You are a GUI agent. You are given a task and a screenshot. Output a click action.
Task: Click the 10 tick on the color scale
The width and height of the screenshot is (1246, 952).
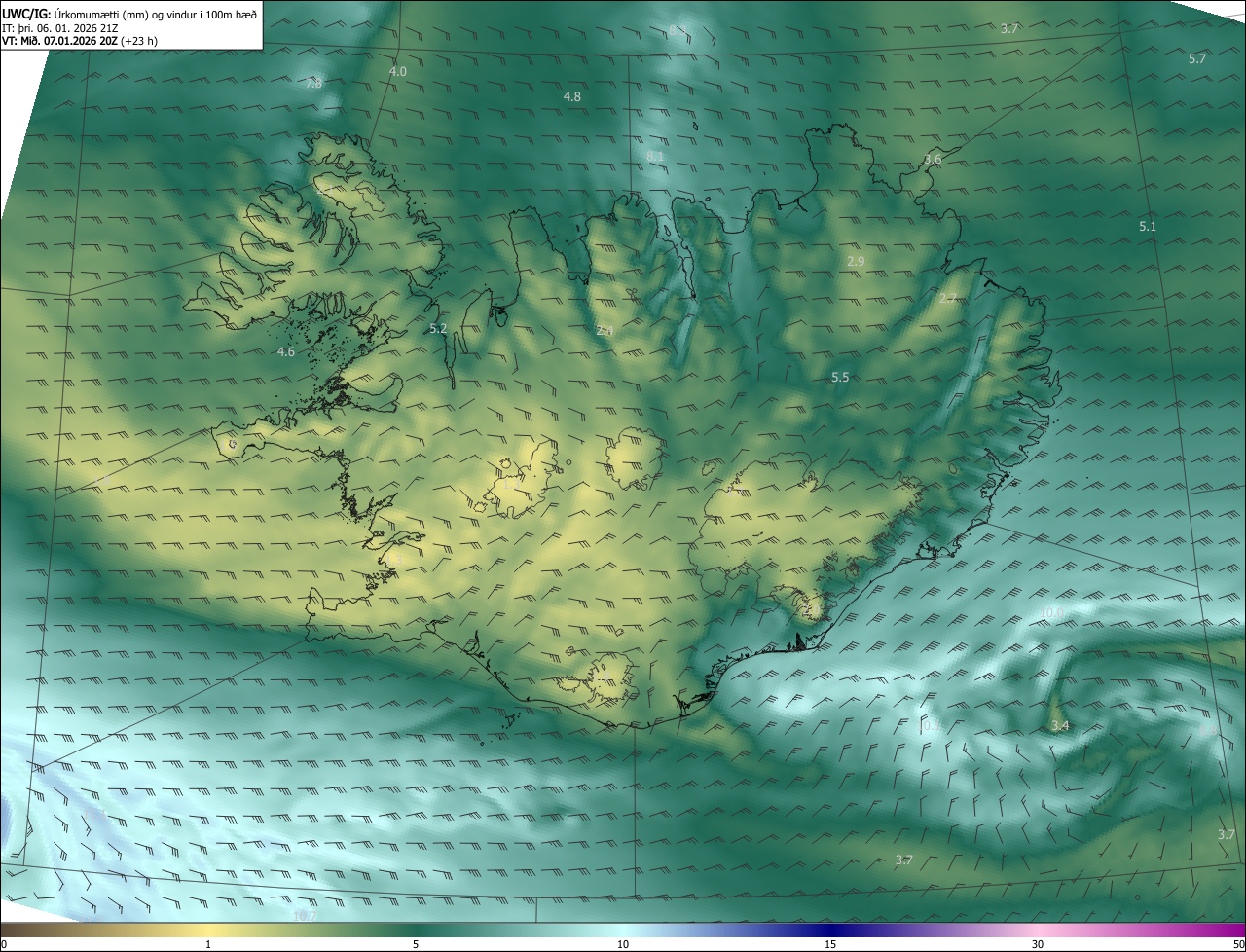[x=623, y=944]
